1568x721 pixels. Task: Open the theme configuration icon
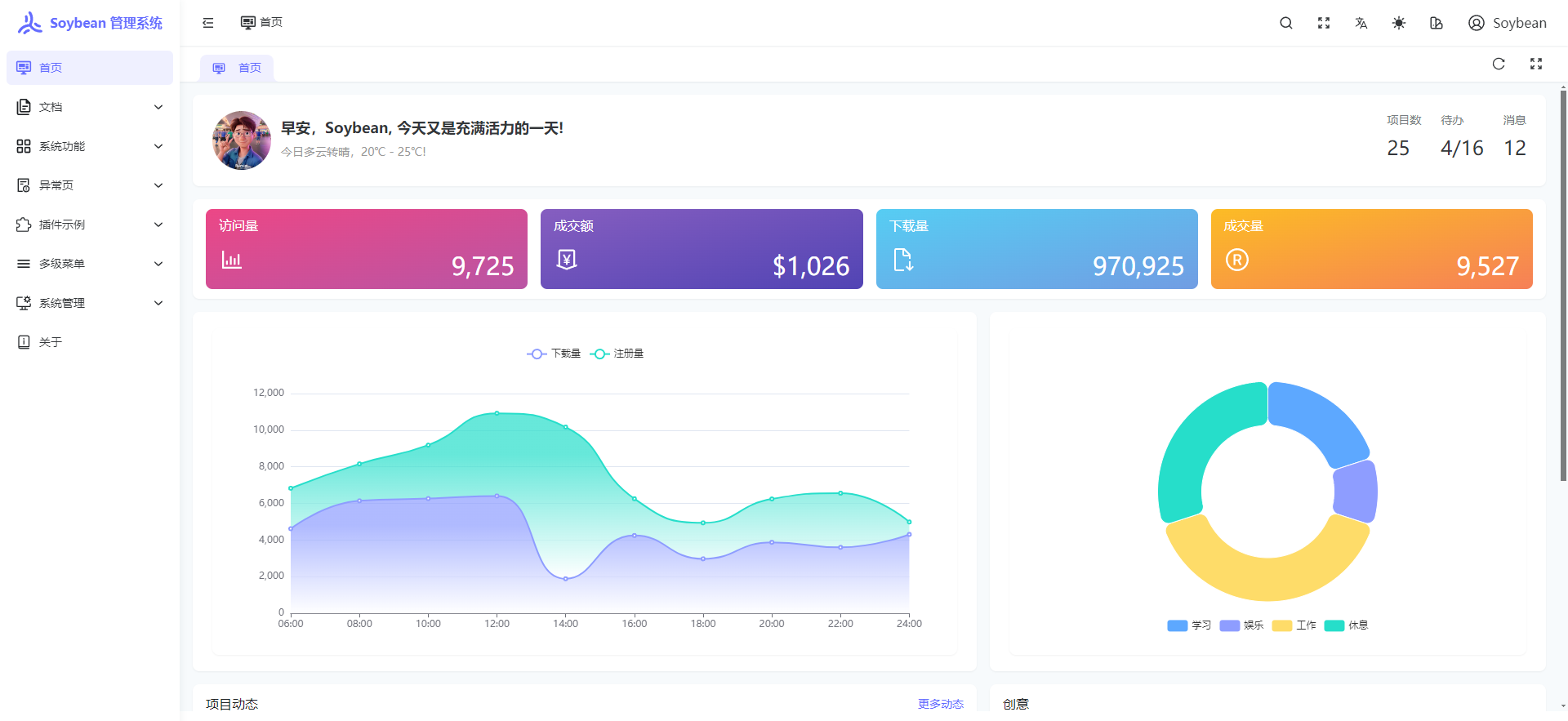click(1436, 23)
